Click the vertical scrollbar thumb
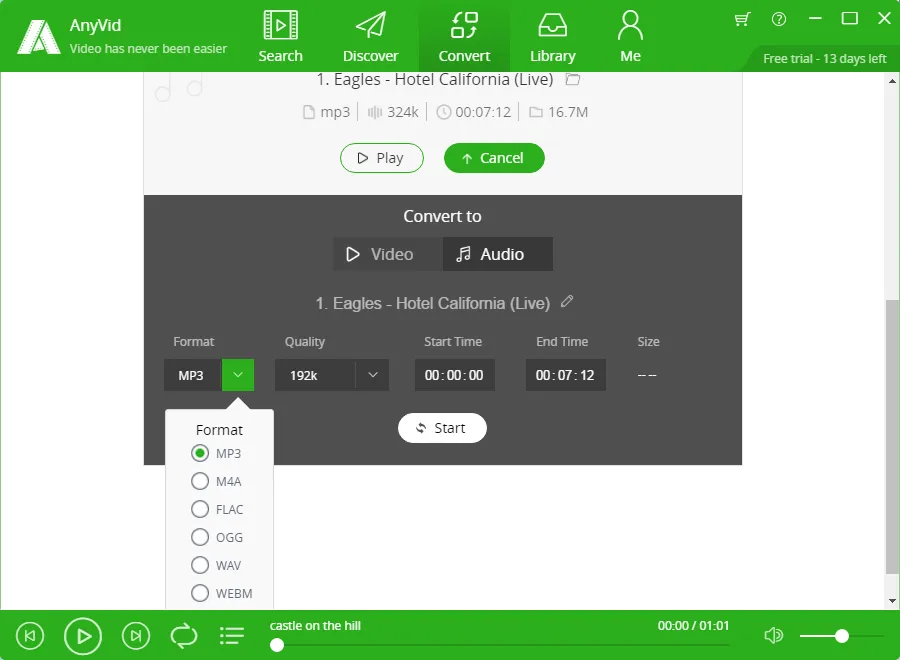Viewport: 900px width, 660px height. 892,436
